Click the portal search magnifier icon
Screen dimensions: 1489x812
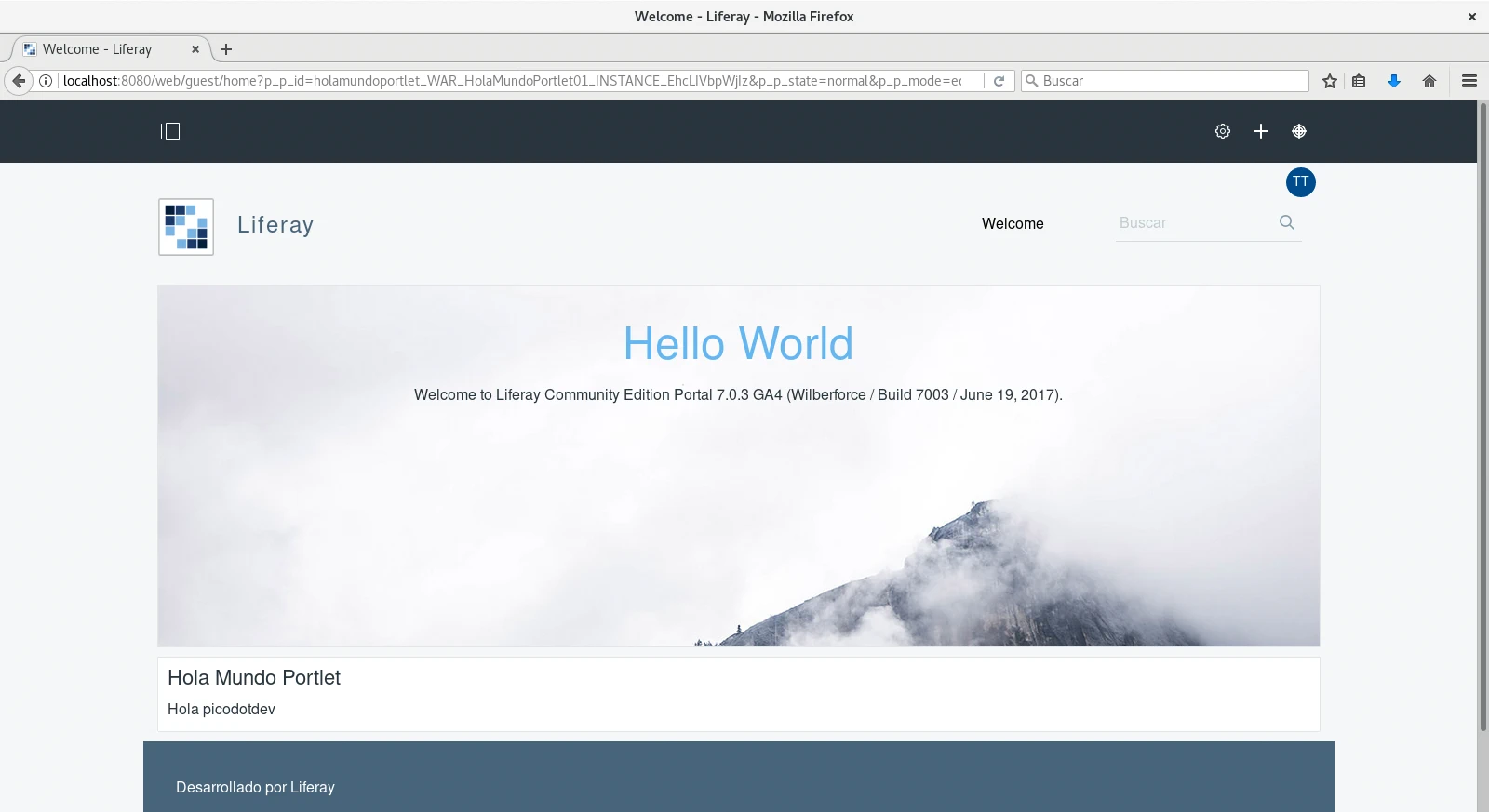(x=1287, y=222)
